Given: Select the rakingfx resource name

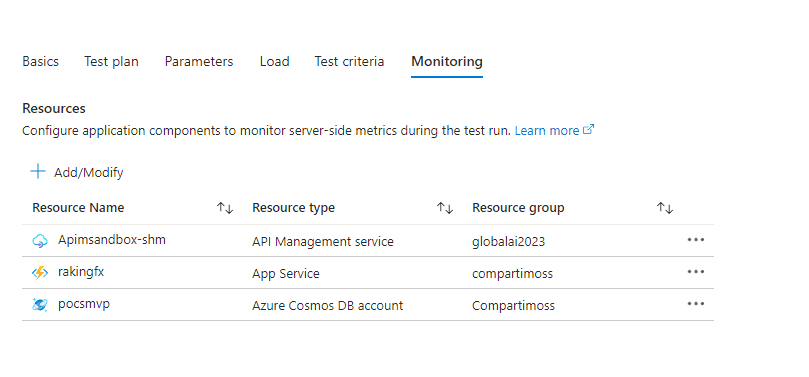Looking at the screenshot, I should coord(81,272).
